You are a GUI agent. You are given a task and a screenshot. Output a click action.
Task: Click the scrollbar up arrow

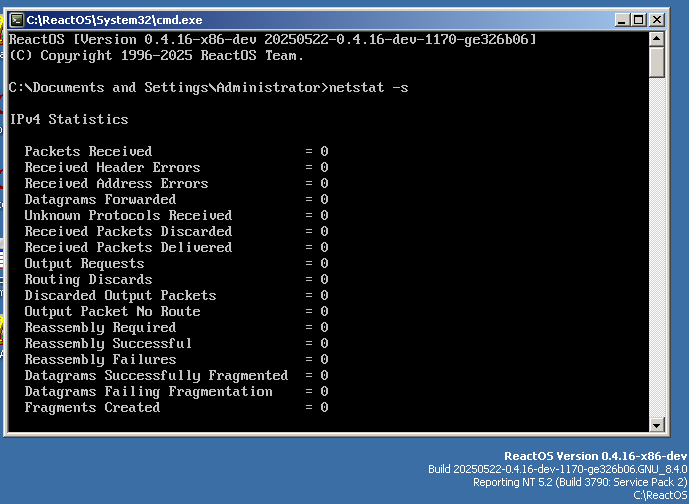(656, 39)
